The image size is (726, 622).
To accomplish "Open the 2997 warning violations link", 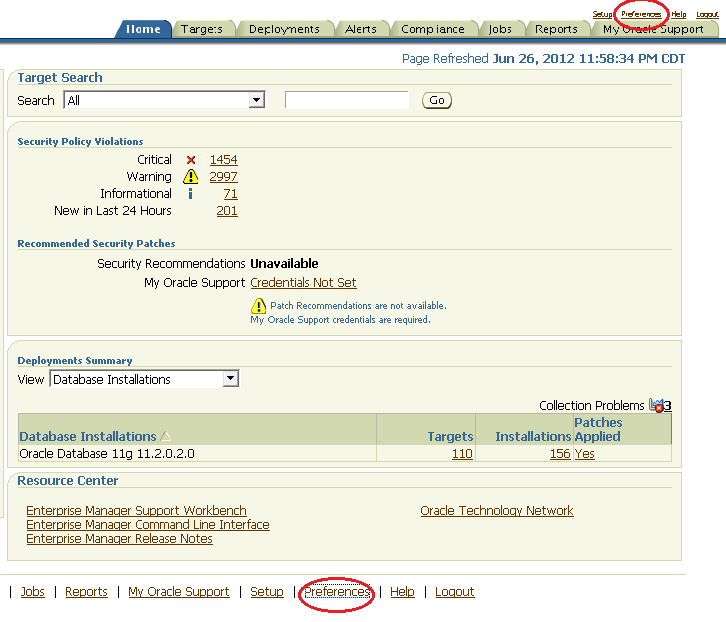I will click(224, 177).
